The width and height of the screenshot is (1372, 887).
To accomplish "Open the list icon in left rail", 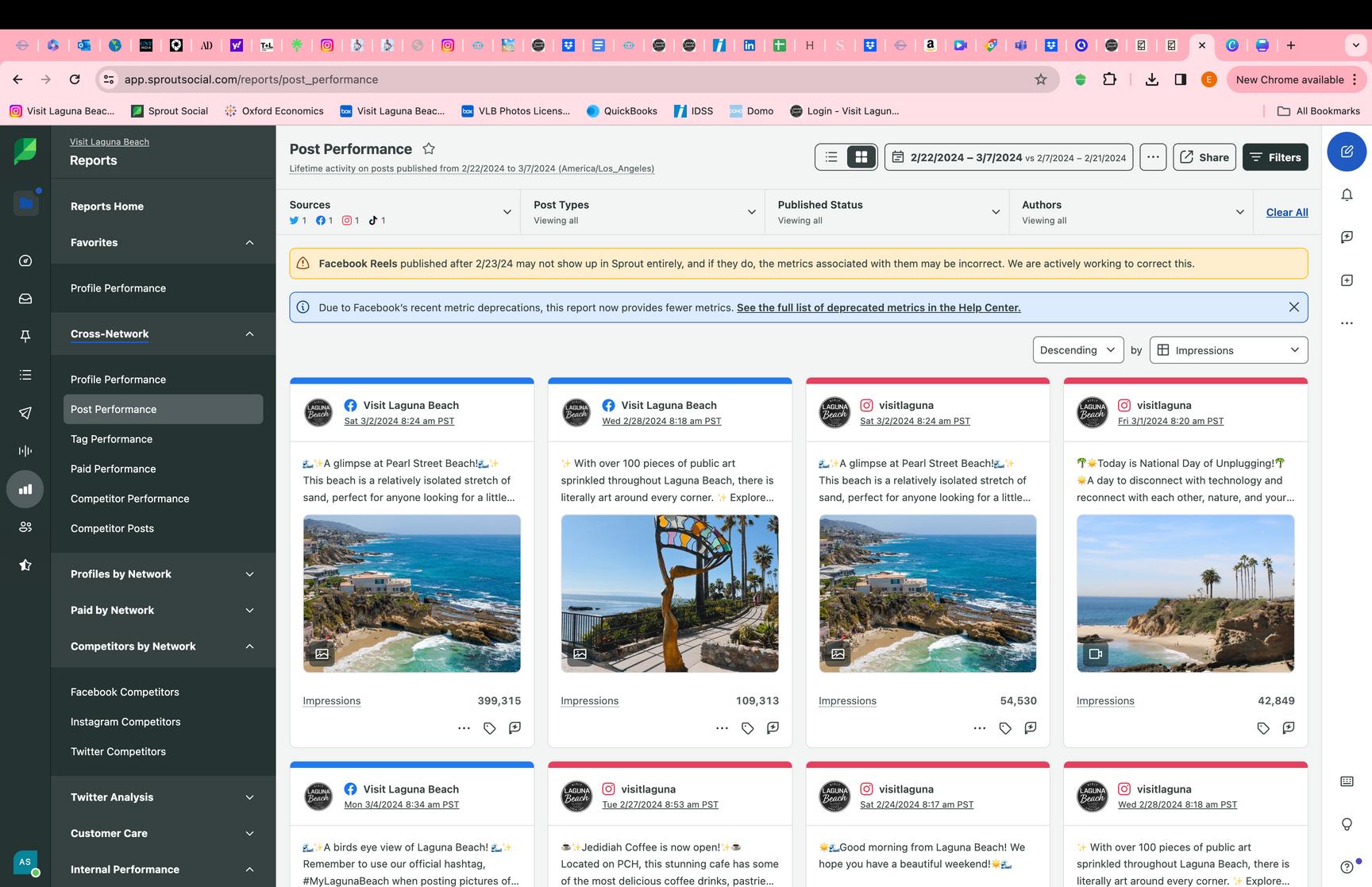I will 25,375.
